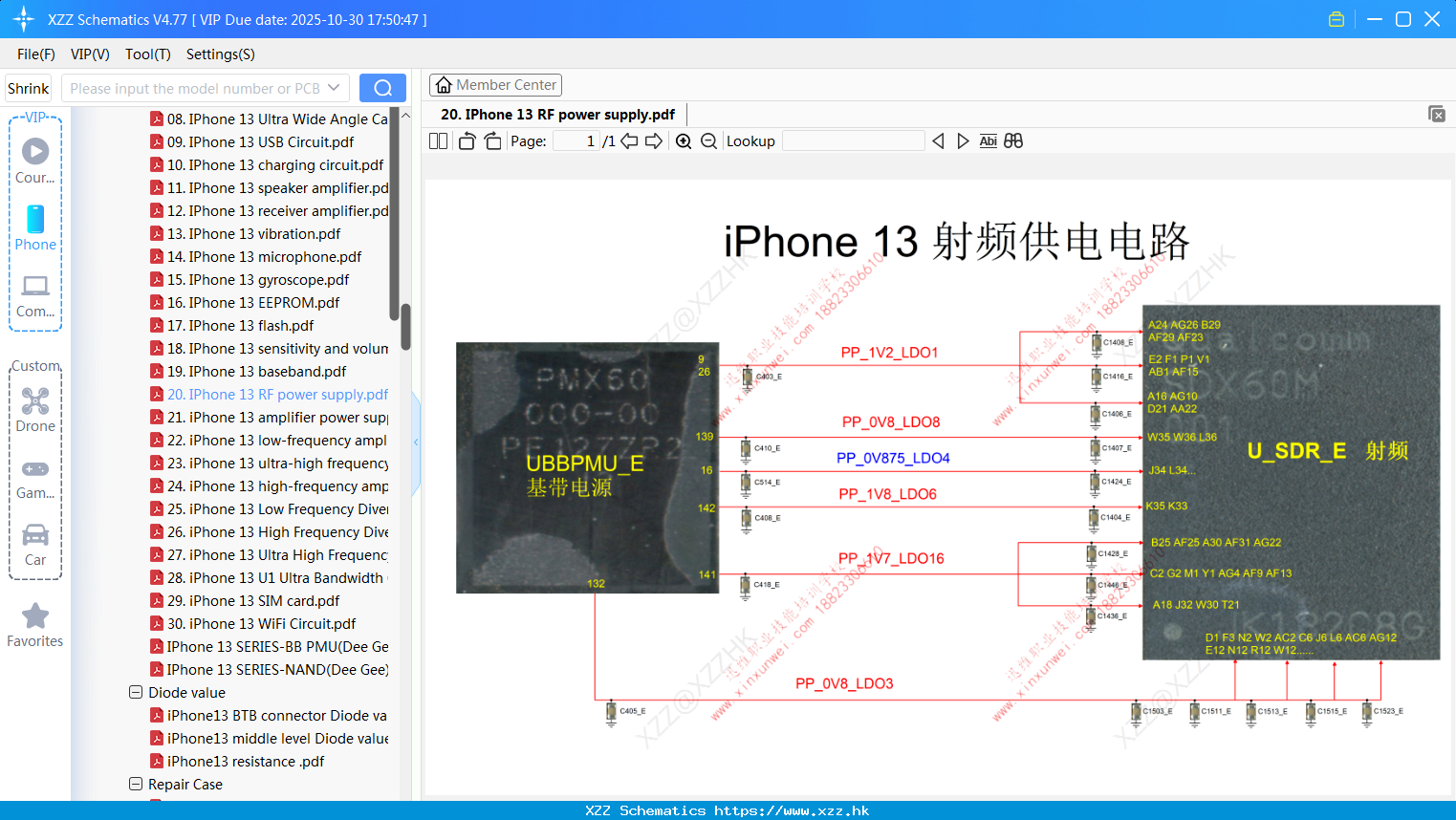Open 11. IPhone 13 speaker amplifier file
Screen dimensions: 1456x820
point(269,187)
